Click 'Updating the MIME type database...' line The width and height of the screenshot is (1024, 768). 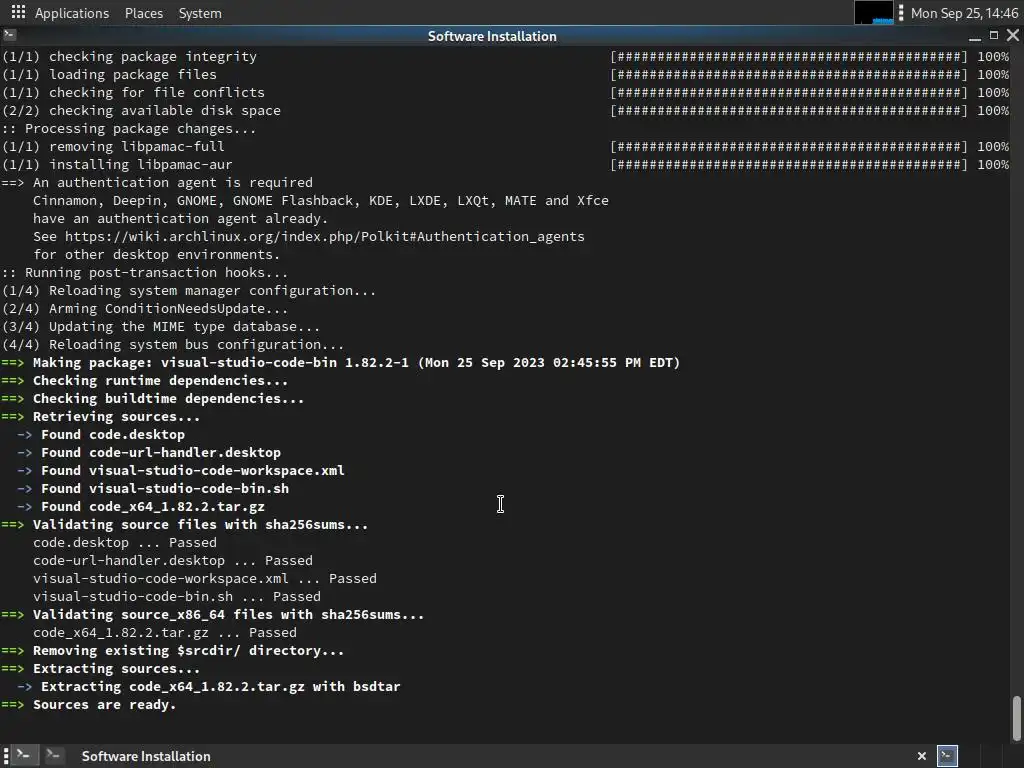[x=161, y=327]
